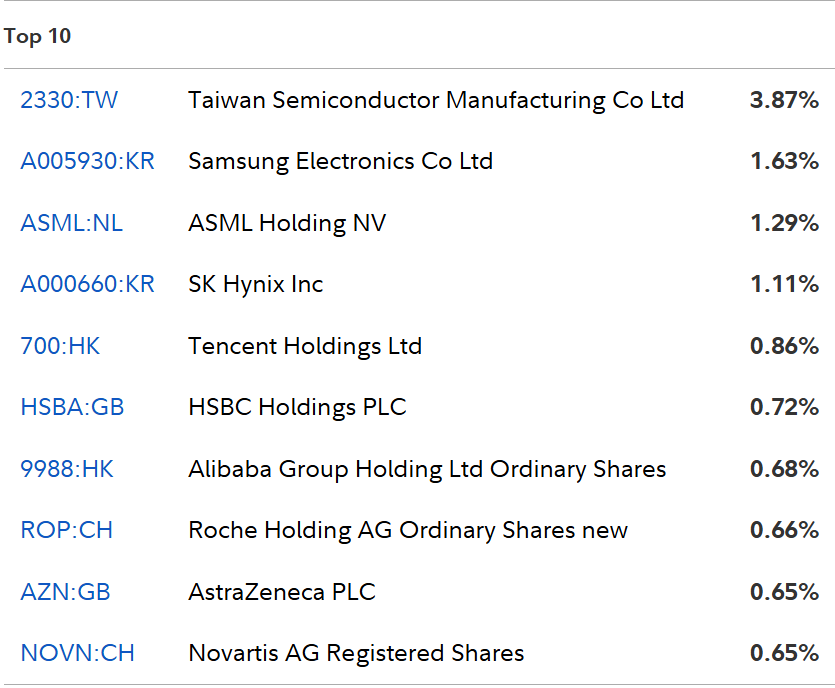
Task: Open the ROP:CH ticker link
Action: click(x=67, y=530)
